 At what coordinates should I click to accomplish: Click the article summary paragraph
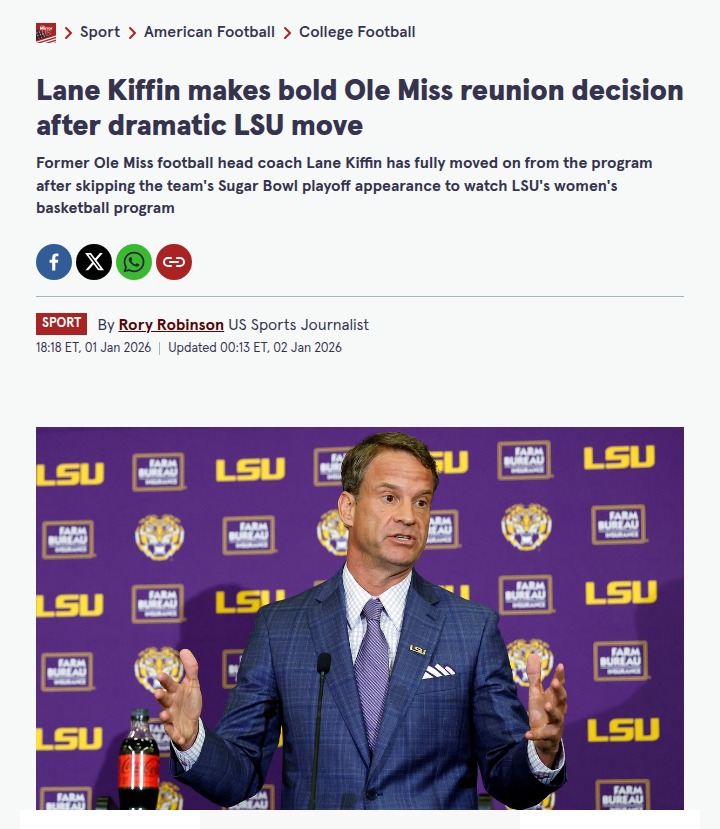tap(345, 185)
